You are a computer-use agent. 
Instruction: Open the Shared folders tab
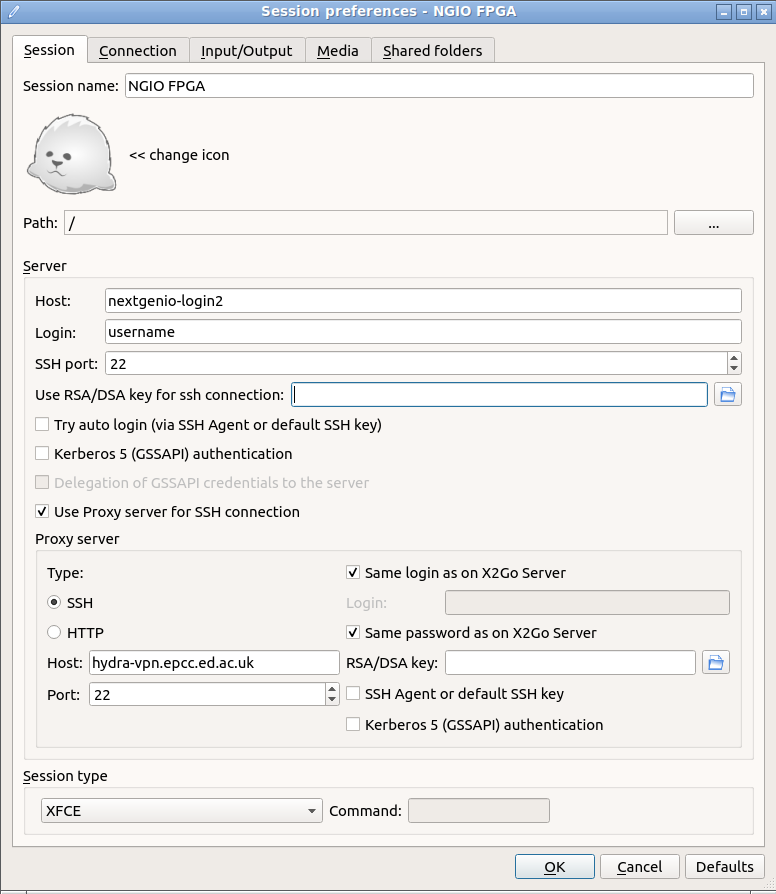pos(433,51)
